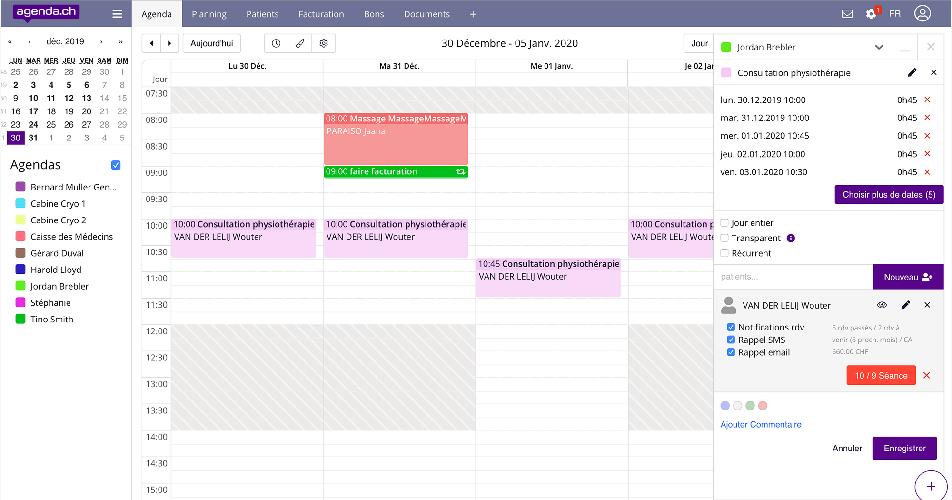
Task: Edit Consultation physiothérapie with pencil icon
Action: pyautogui.click(x=911, y=73)
